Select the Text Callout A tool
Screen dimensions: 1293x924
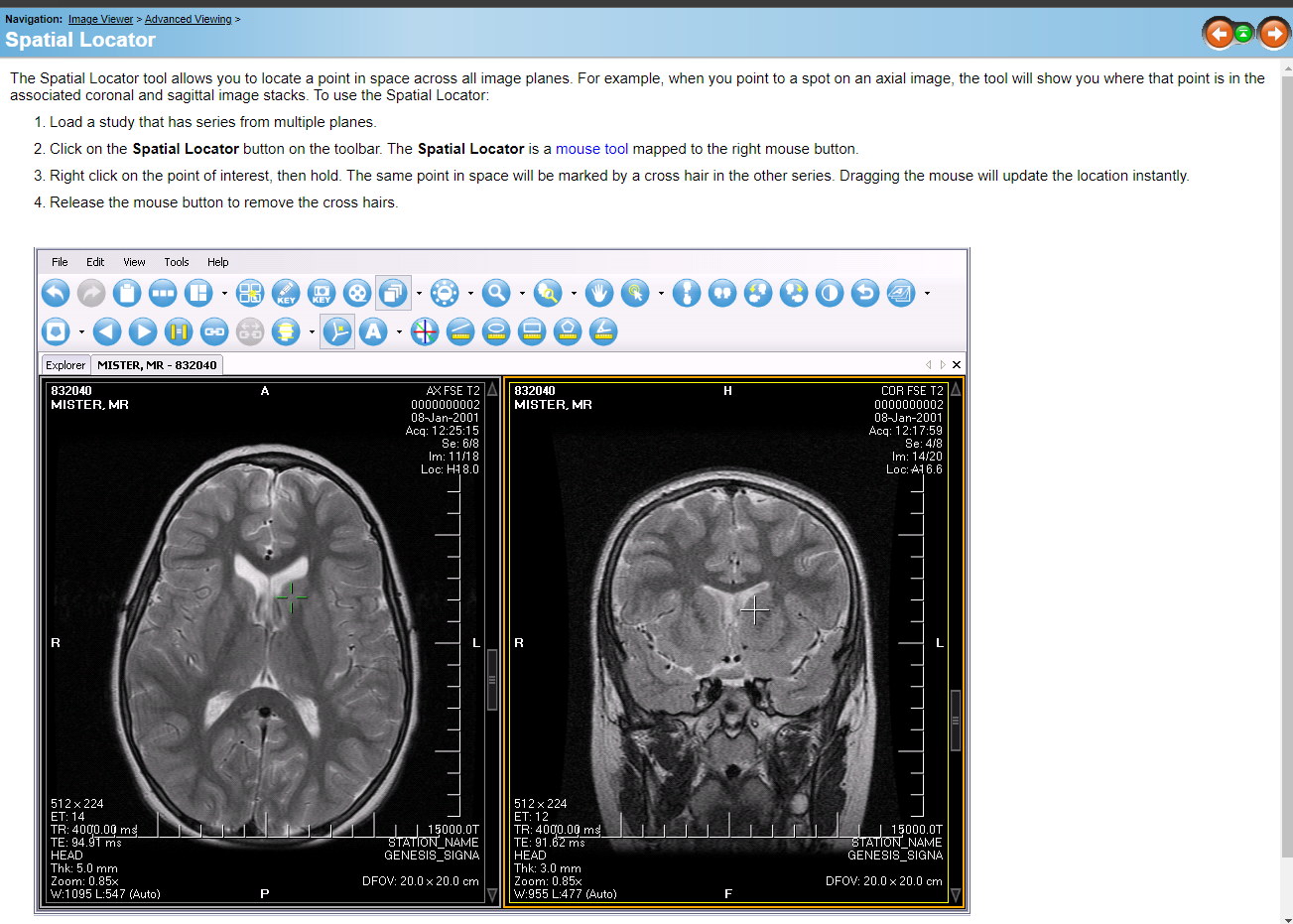point(373,330)
